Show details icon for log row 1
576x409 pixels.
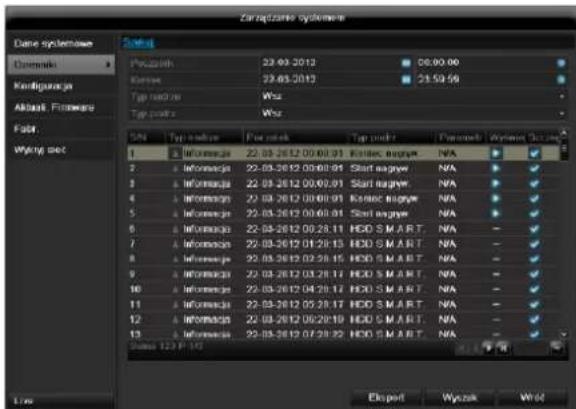point(534,153)
